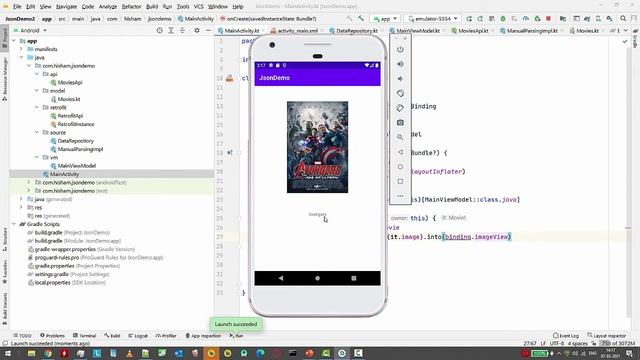The height and width of the screenshot is (360, 640).
Task: Open the App Inspection tool window
Action: (x=203, y=336)
